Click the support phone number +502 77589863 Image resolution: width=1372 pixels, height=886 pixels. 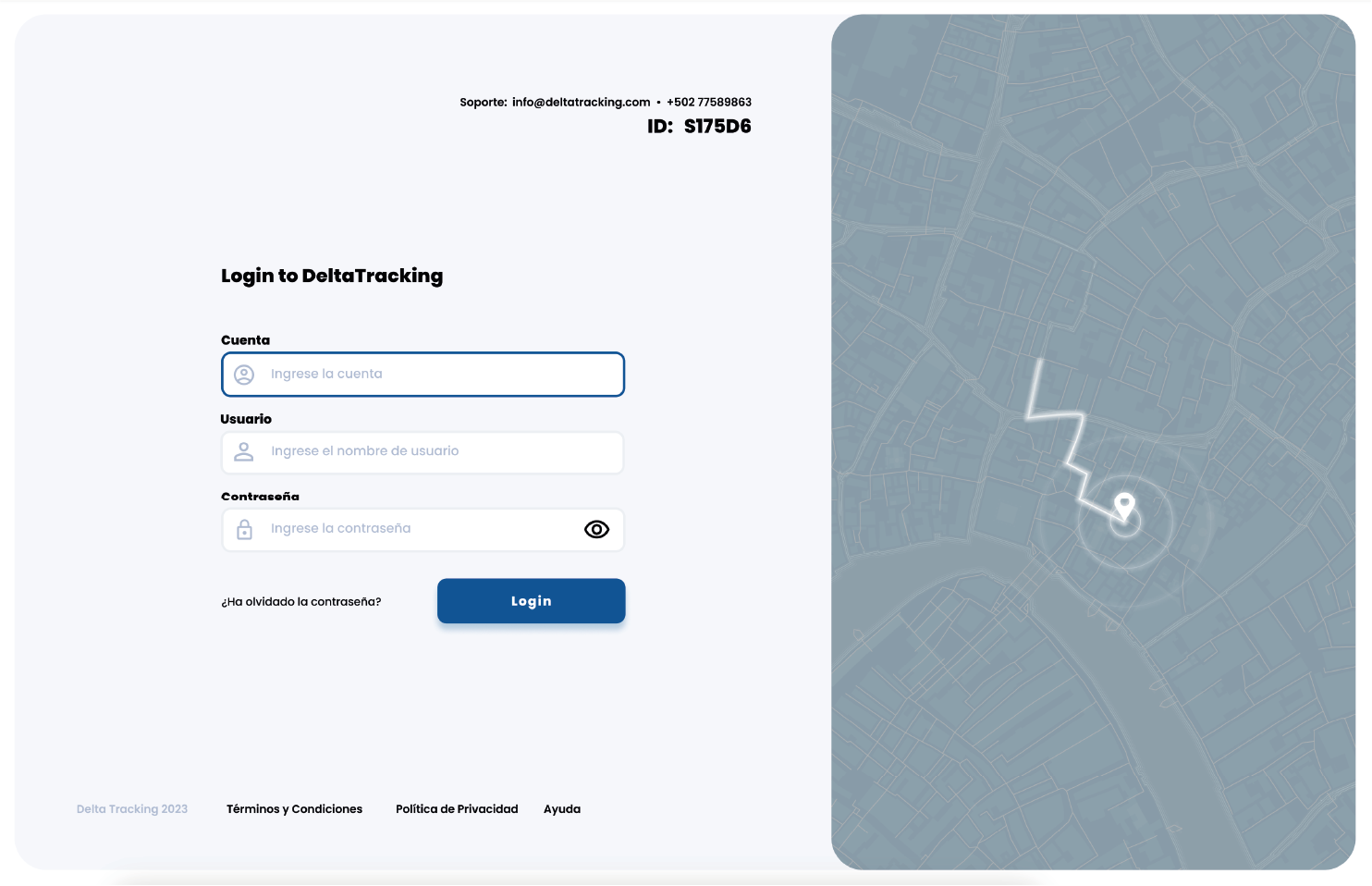coord(709,103)
